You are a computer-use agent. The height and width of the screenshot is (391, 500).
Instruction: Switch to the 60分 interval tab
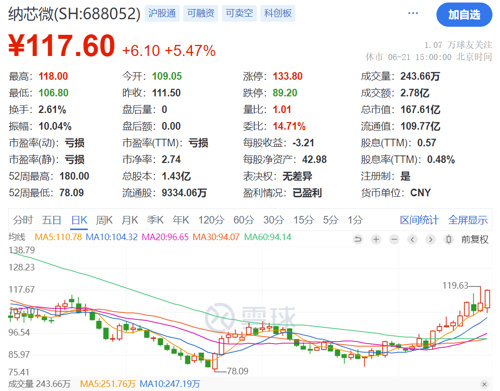tap(244, 220)
